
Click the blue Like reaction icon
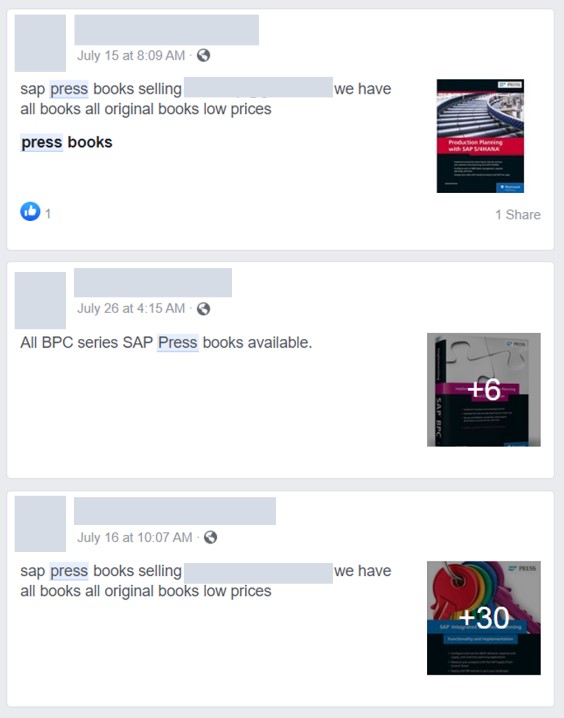point(30,212)
